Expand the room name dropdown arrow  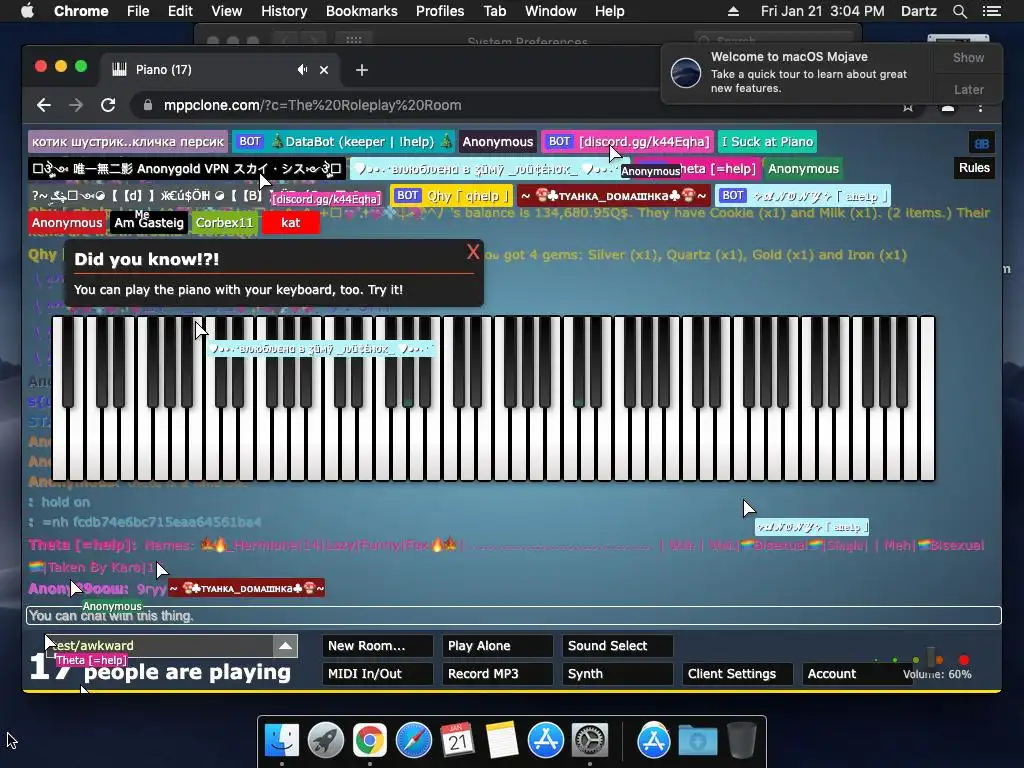[285, 646]
